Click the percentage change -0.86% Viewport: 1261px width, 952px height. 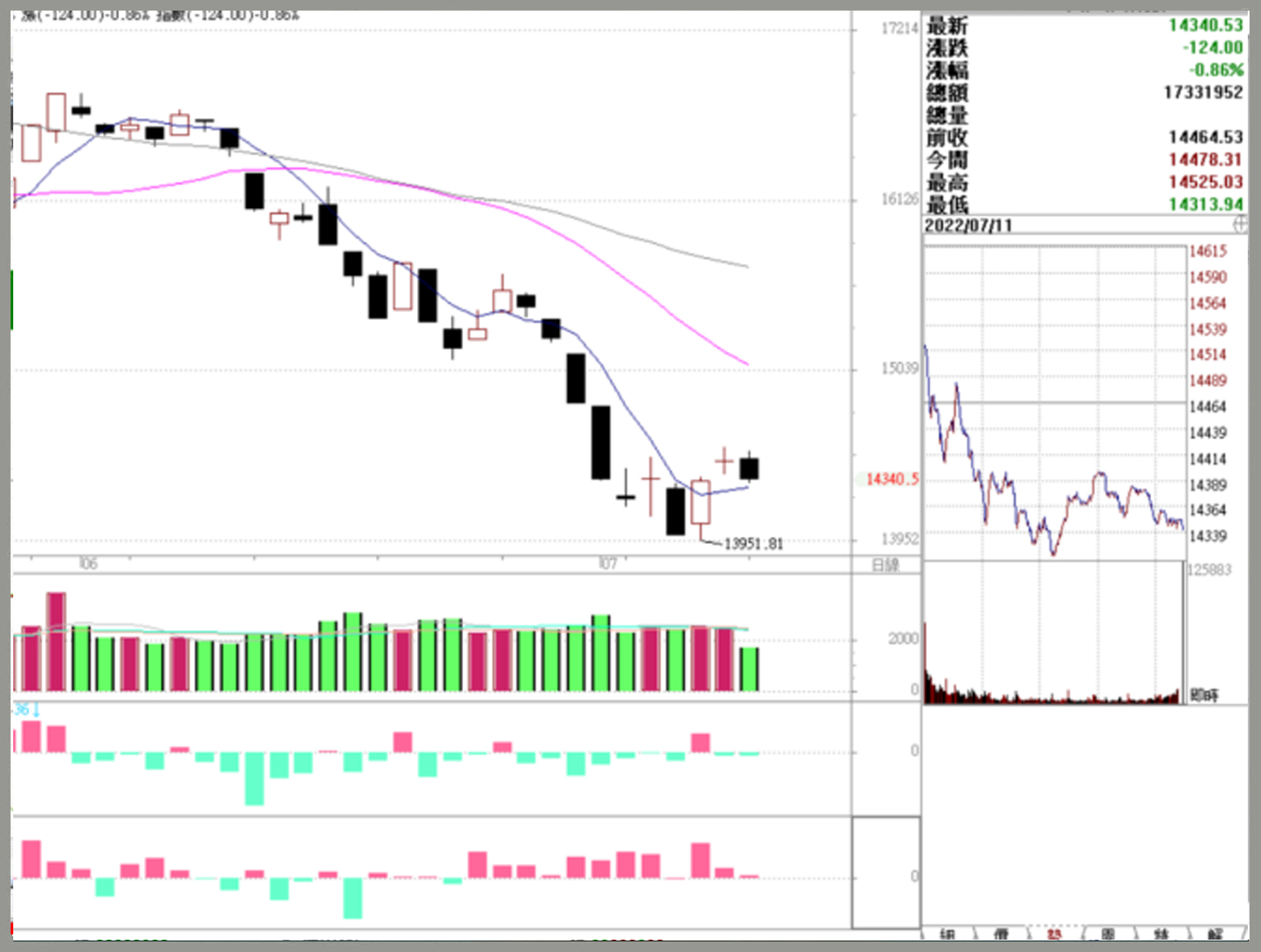pyautogui.click(x=1215, y=70)
